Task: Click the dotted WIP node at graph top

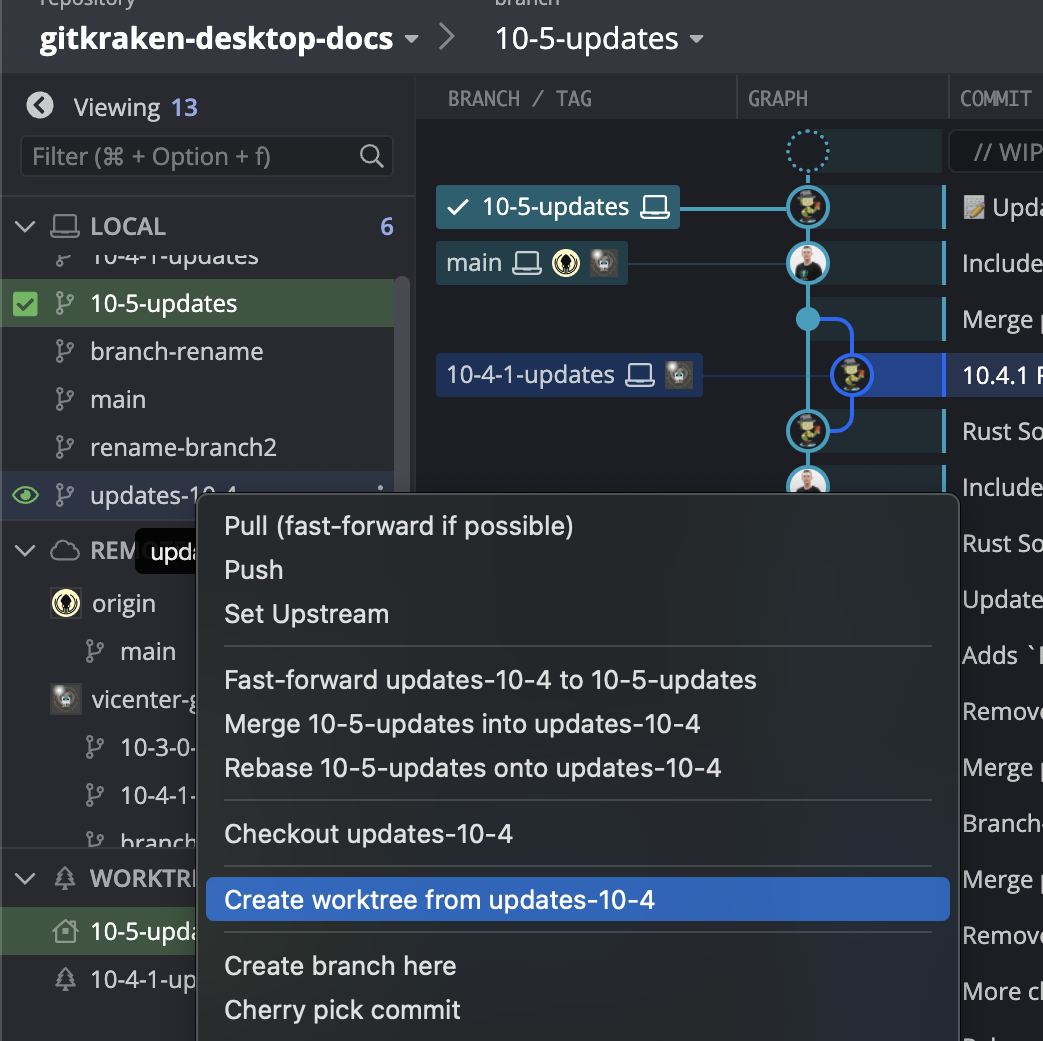Action: 808,150
